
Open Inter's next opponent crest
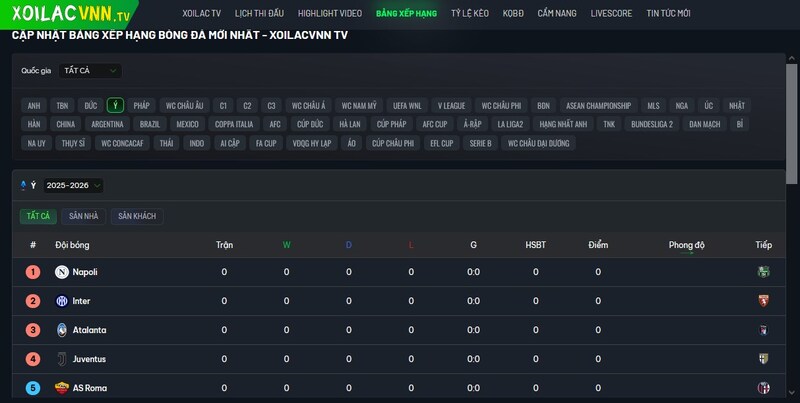tap(763, 301)
